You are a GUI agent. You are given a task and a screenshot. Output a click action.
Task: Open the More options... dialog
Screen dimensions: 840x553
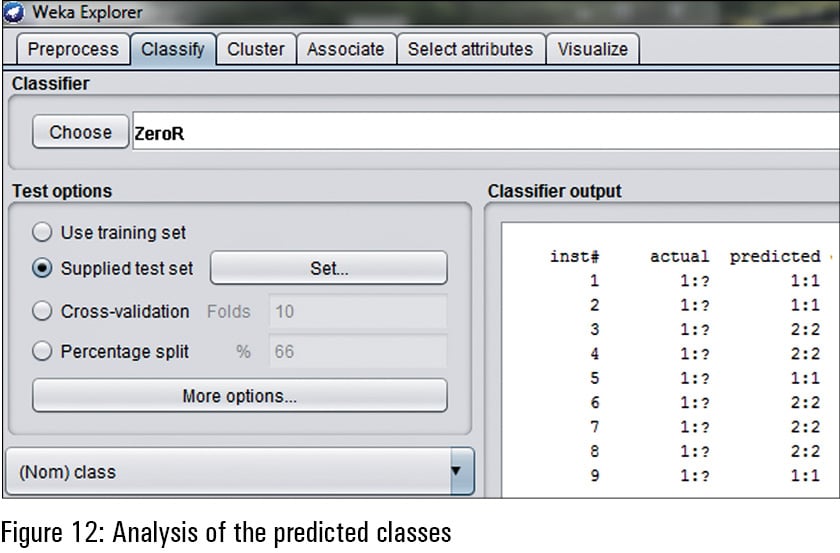pos(239,395)
